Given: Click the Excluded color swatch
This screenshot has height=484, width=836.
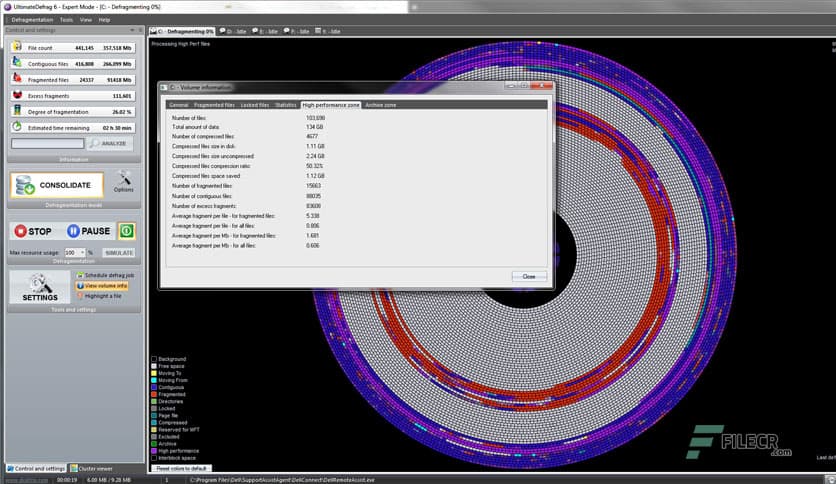Looking at the screenshot, I should click(x=154, y=437).
